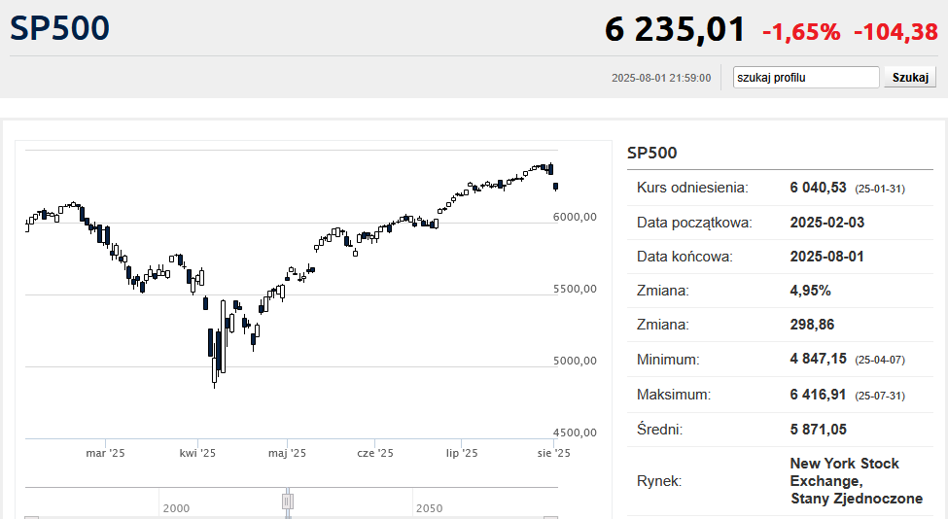Click the SP500 heading above stats table
This screenshot has height=519, width=948.
tap(652, 153)
